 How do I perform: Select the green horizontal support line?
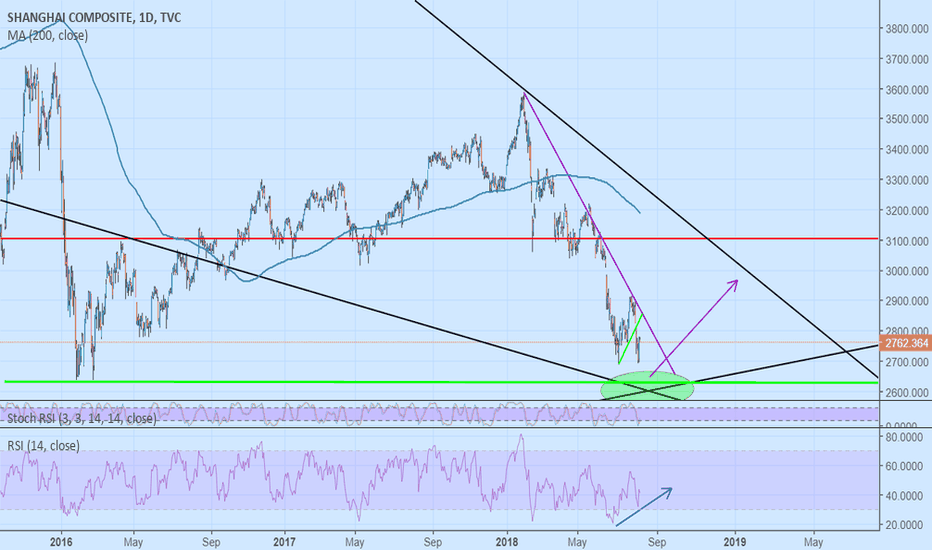(441, 382)
